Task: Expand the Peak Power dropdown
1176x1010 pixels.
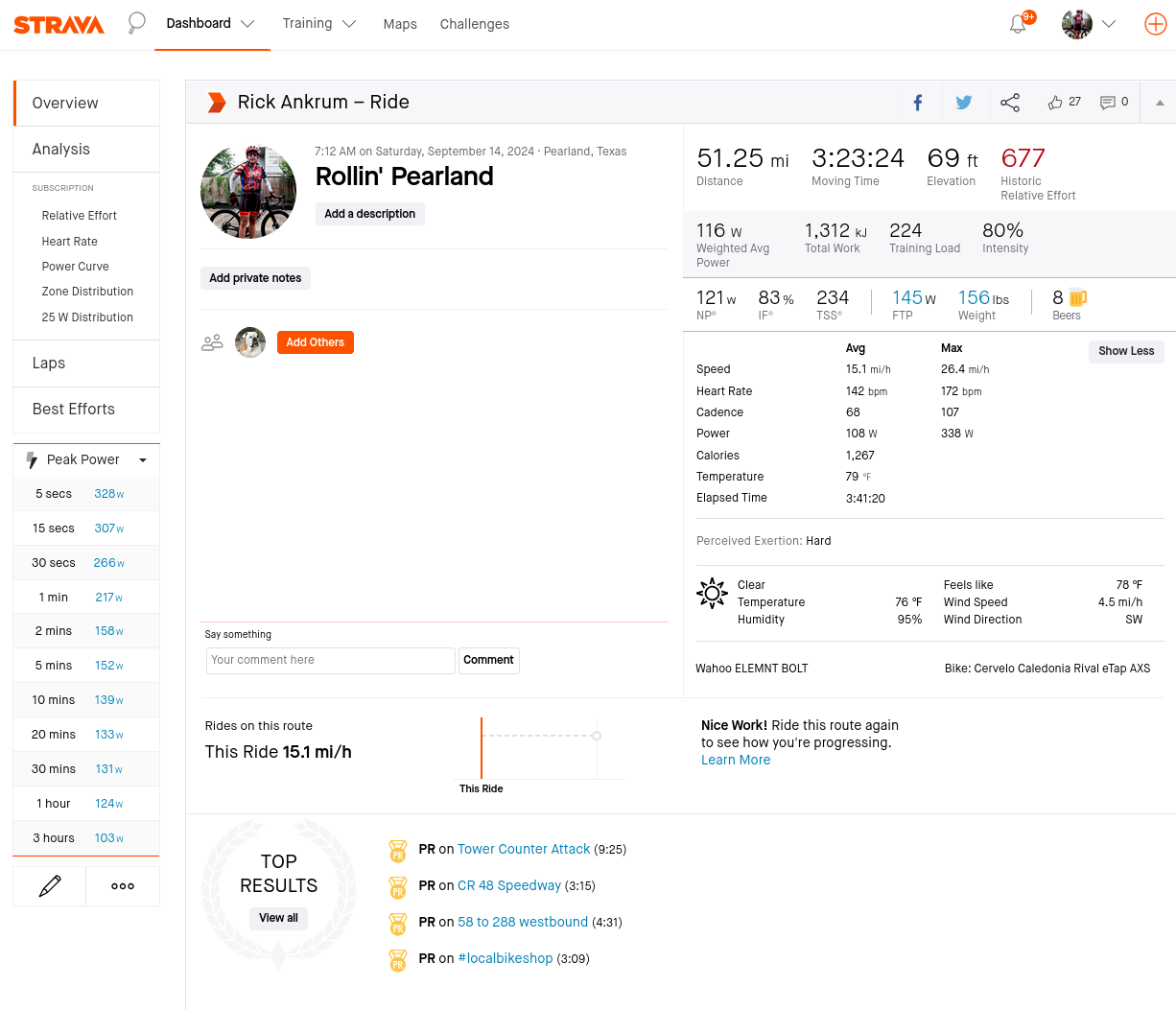Action: (x=143, y=460)
